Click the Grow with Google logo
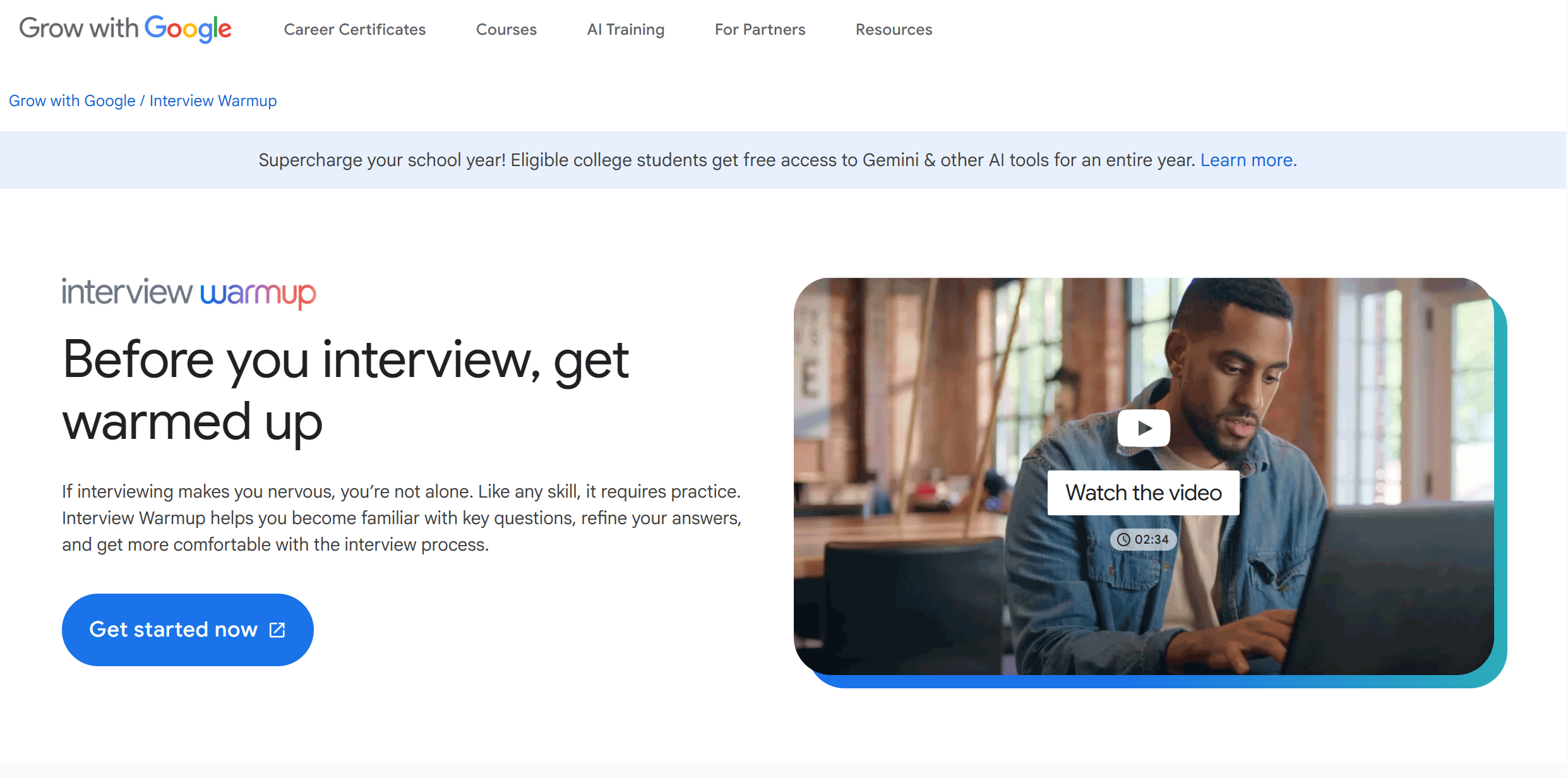The width and height of the screenshot is (1568, 778). [x=125, y=29]
